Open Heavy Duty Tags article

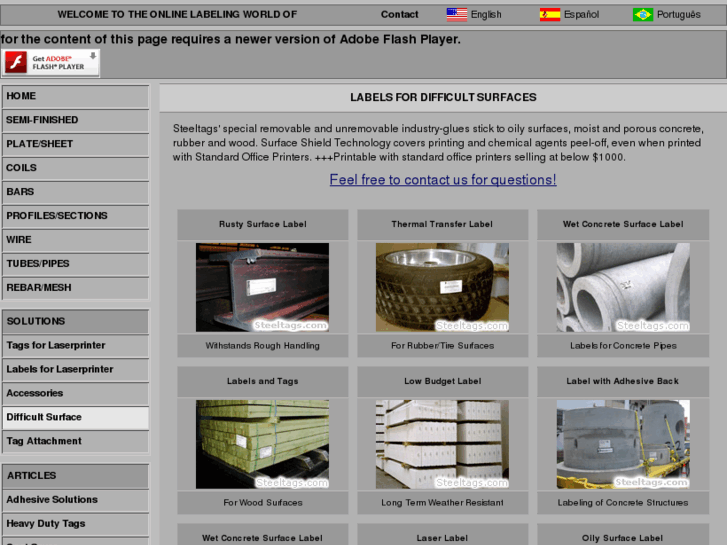[76, 524]
